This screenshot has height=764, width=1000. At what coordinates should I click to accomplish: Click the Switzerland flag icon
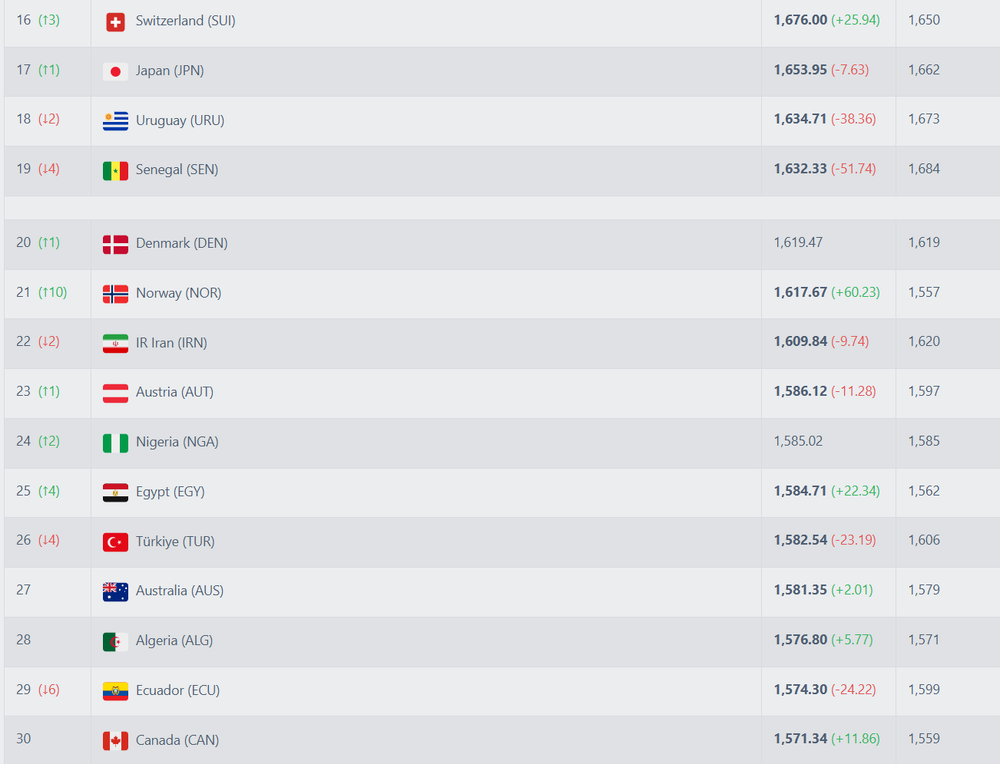(x=115, y=22)
